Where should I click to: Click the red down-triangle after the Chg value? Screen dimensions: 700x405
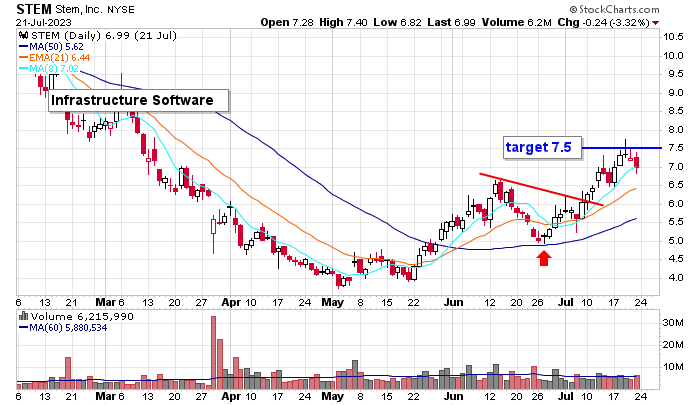click(x=655, y=23)
